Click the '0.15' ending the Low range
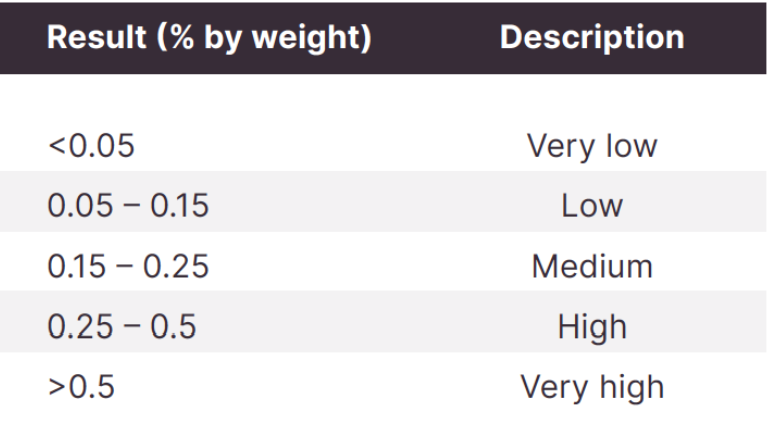Image resolution: width=770 pixels, height=422 pixels. pyautogui.click(x=180, y=205)
